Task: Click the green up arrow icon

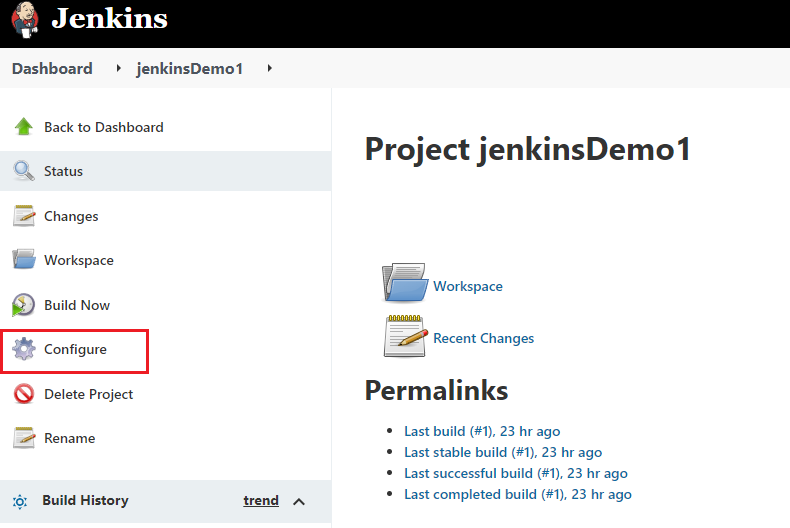Action: (x=24, y=126)
